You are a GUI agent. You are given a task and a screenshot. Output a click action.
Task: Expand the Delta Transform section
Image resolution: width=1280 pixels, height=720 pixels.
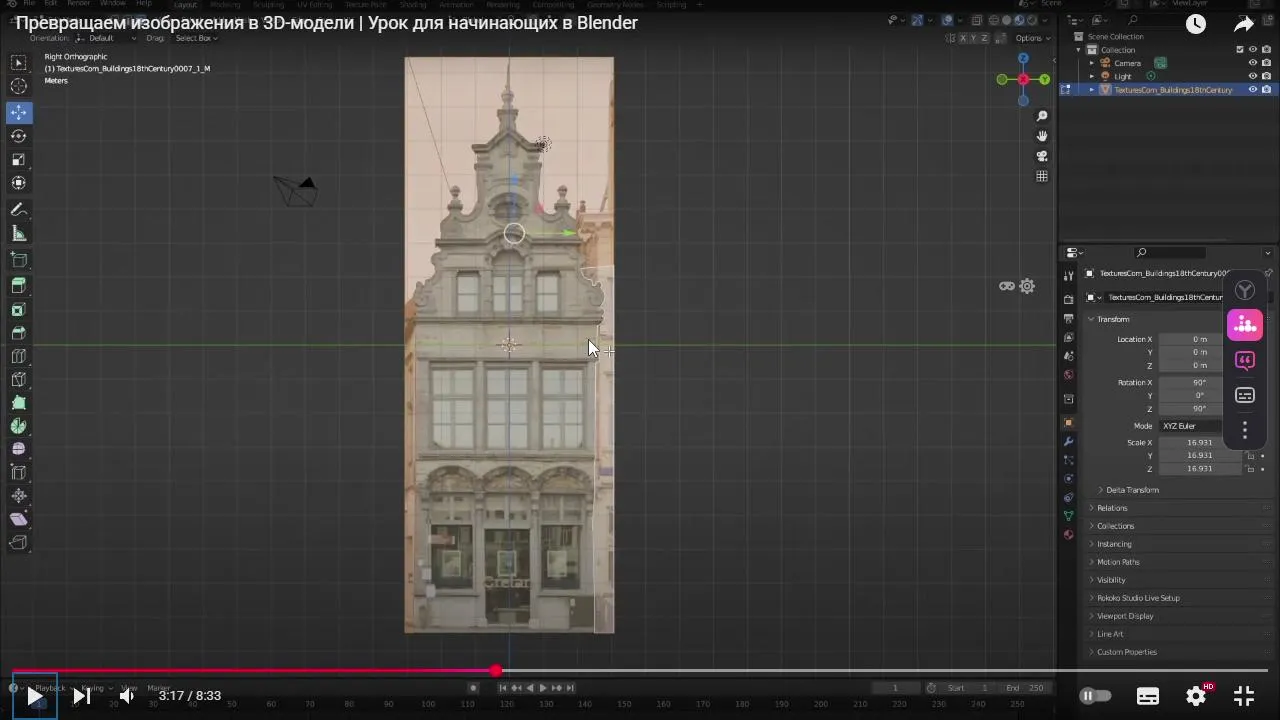pyautogui.click(x=1132, y=490)
